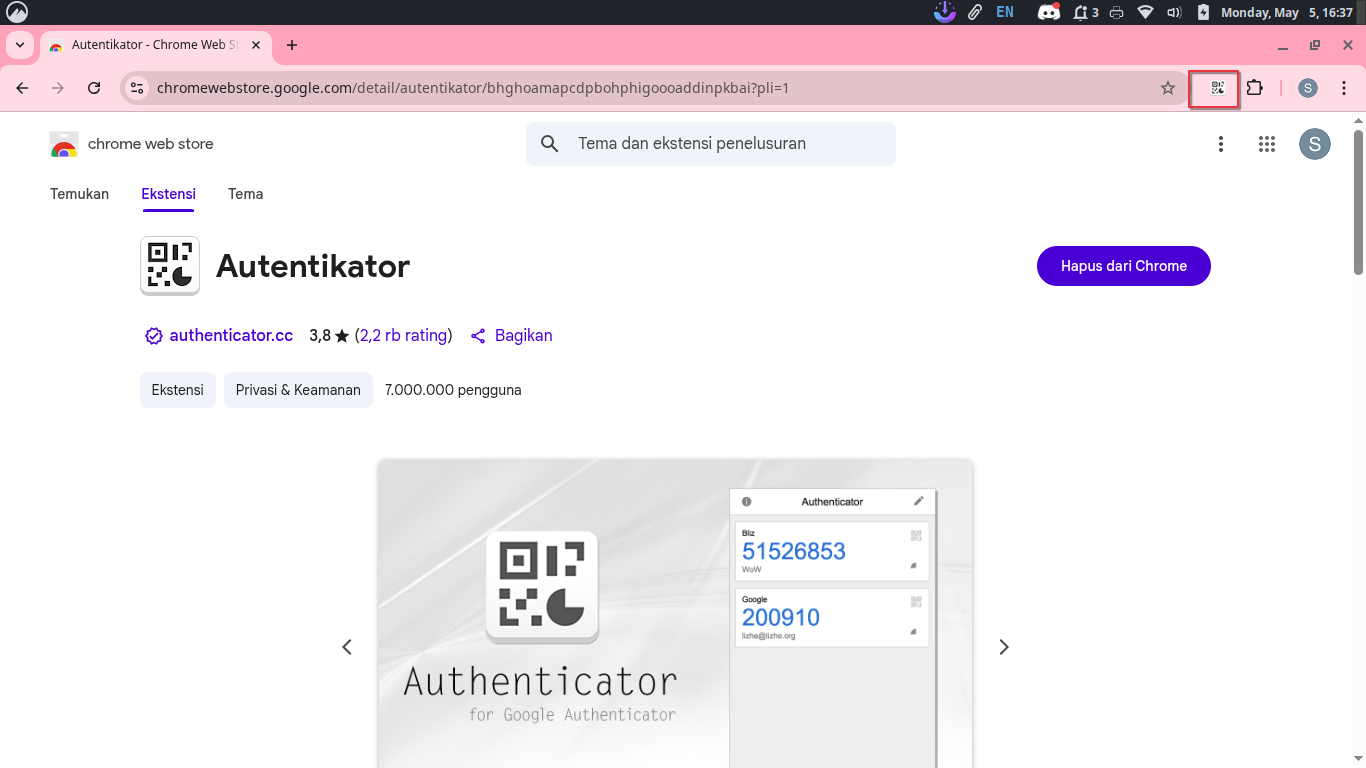Click the Privasi & Keamanan chip
The image size is (1366, 768).
tap(298, 390)
